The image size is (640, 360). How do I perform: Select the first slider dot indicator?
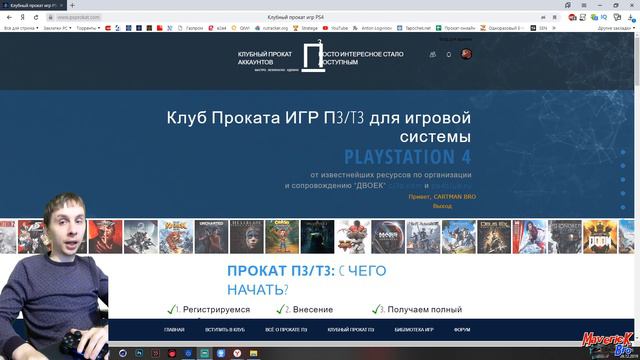(623, 152)
